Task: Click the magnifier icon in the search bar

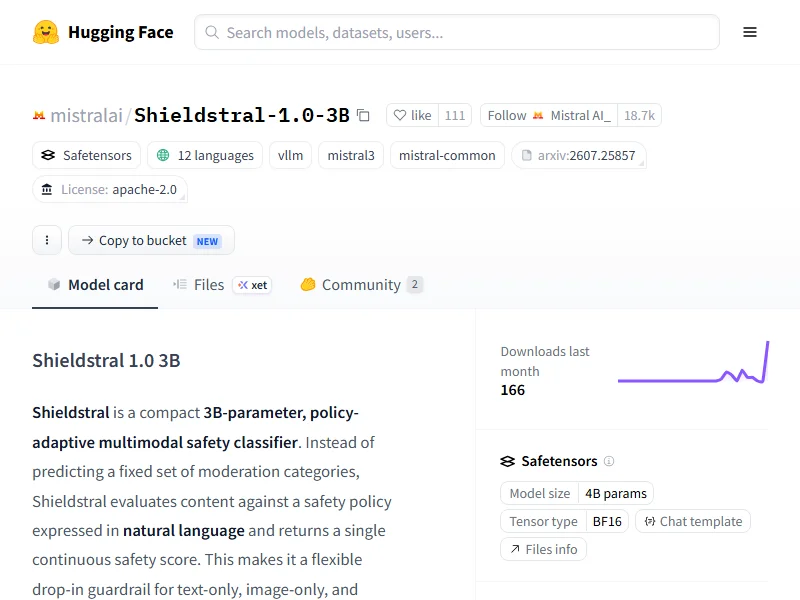Action: coord(212,32)
